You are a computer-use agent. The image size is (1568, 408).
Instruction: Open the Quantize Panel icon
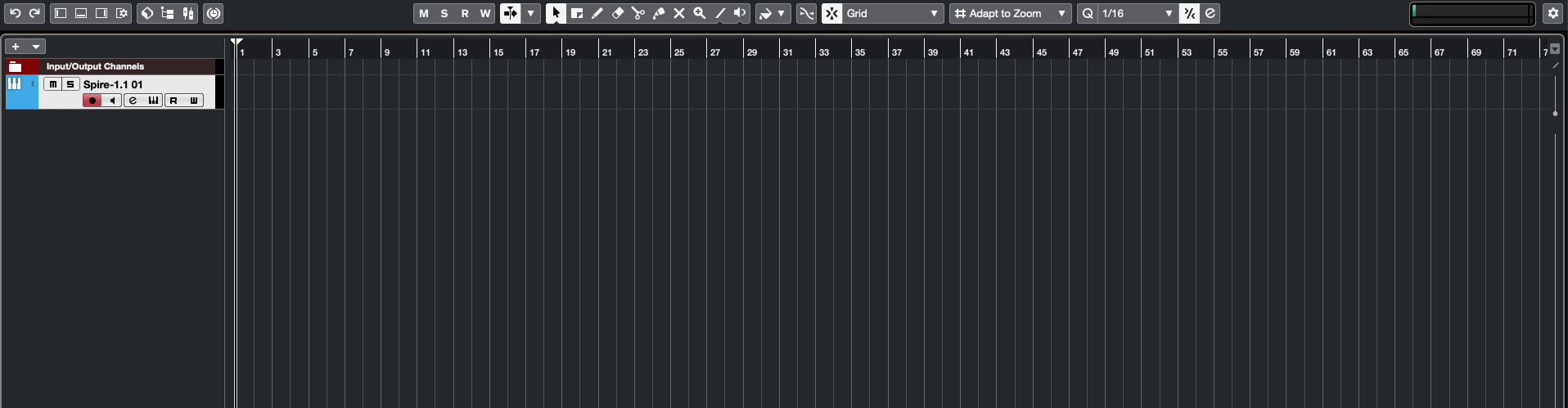[1210, 13]
